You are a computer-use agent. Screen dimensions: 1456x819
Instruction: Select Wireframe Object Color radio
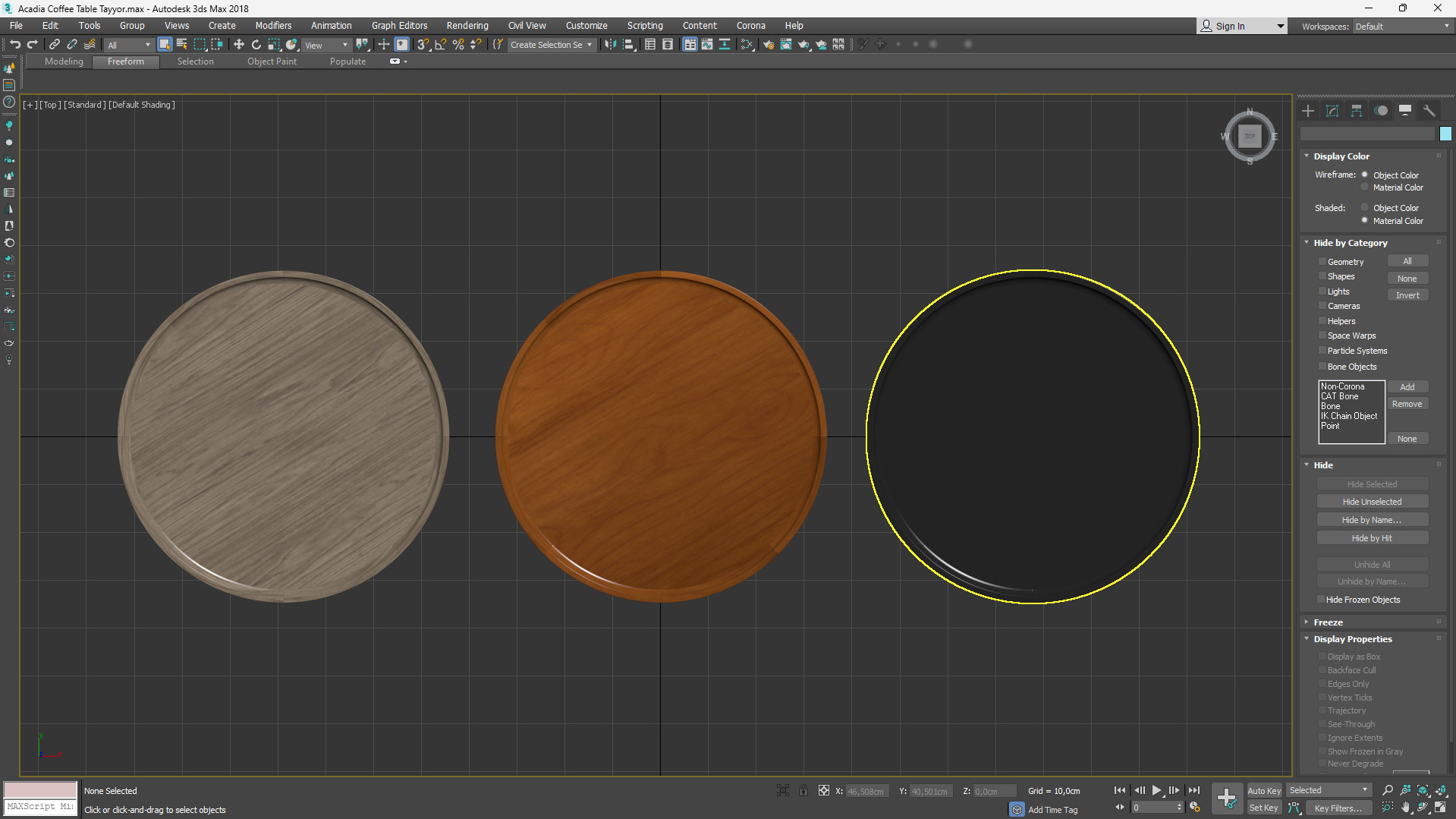pyautogui.click(x=1364, y=175)
